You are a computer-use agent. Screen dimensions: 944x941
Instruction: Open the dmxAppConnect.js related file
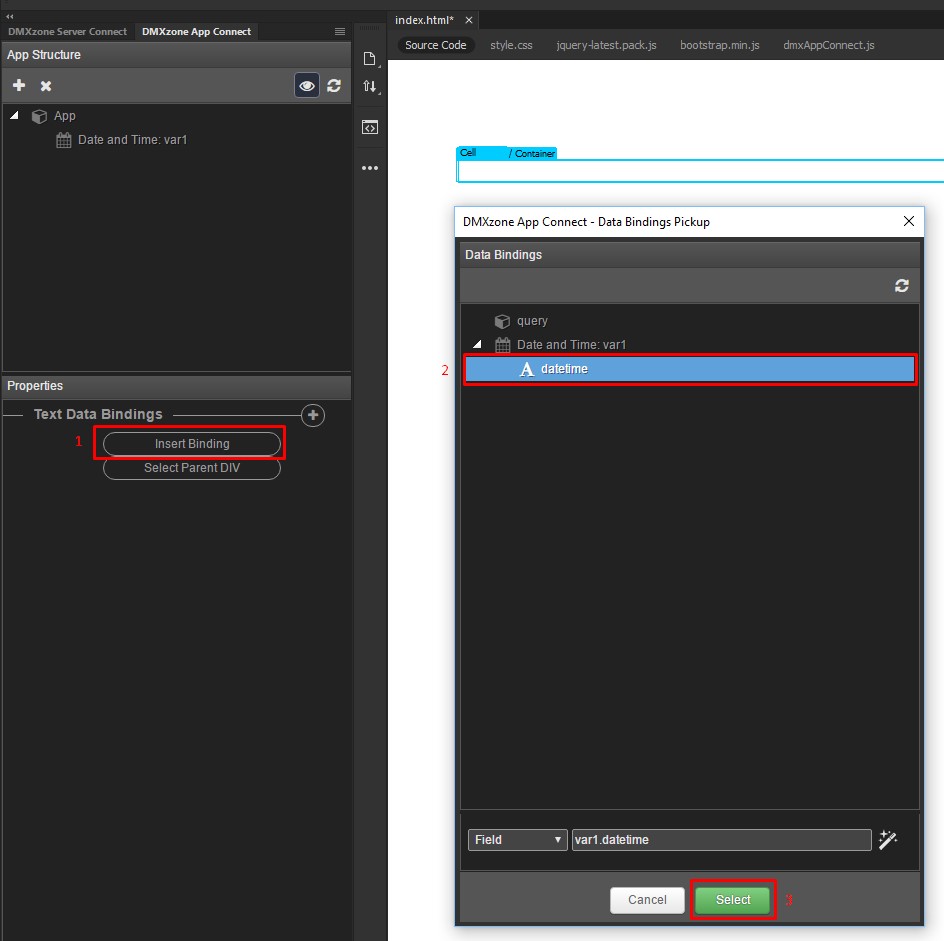[x=828, y=45]
